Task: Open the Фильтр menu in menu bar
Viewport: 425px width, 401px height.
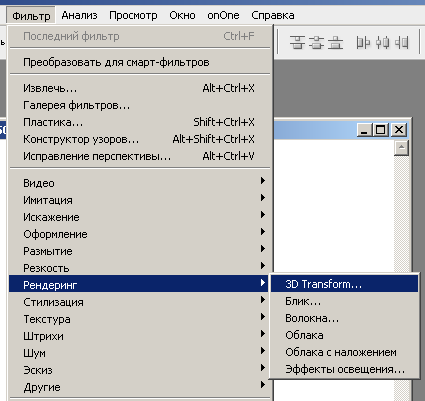Action: 31,15
